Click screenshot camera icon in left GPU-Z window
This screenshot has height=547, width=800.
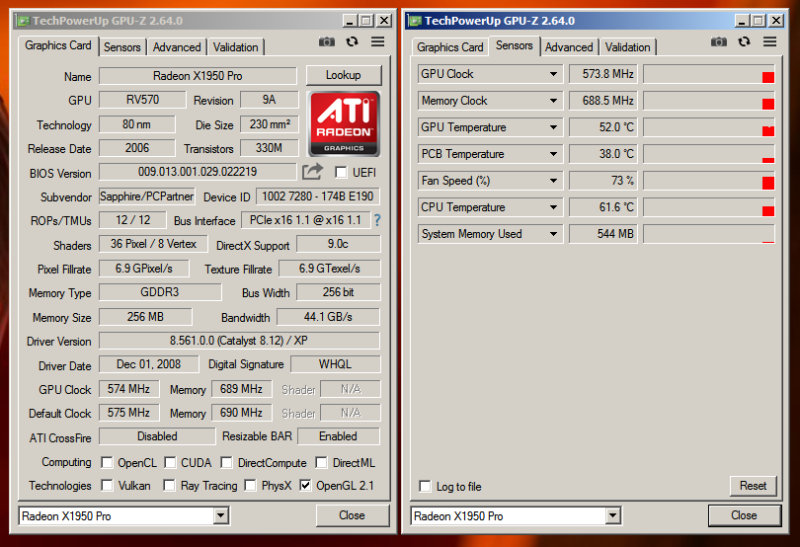click(327, 42)
